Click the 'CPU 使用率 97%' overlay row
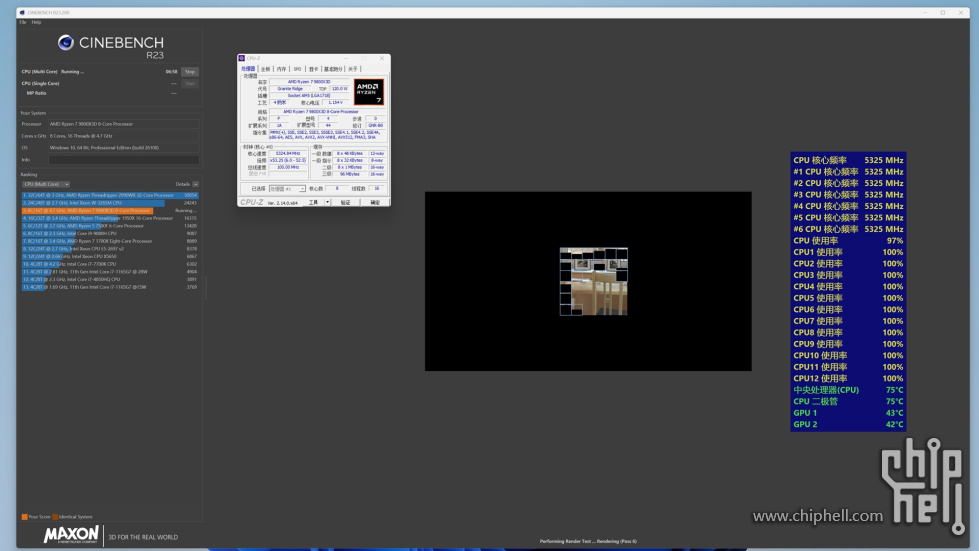The image size is (979, 551). pos(848,241)
